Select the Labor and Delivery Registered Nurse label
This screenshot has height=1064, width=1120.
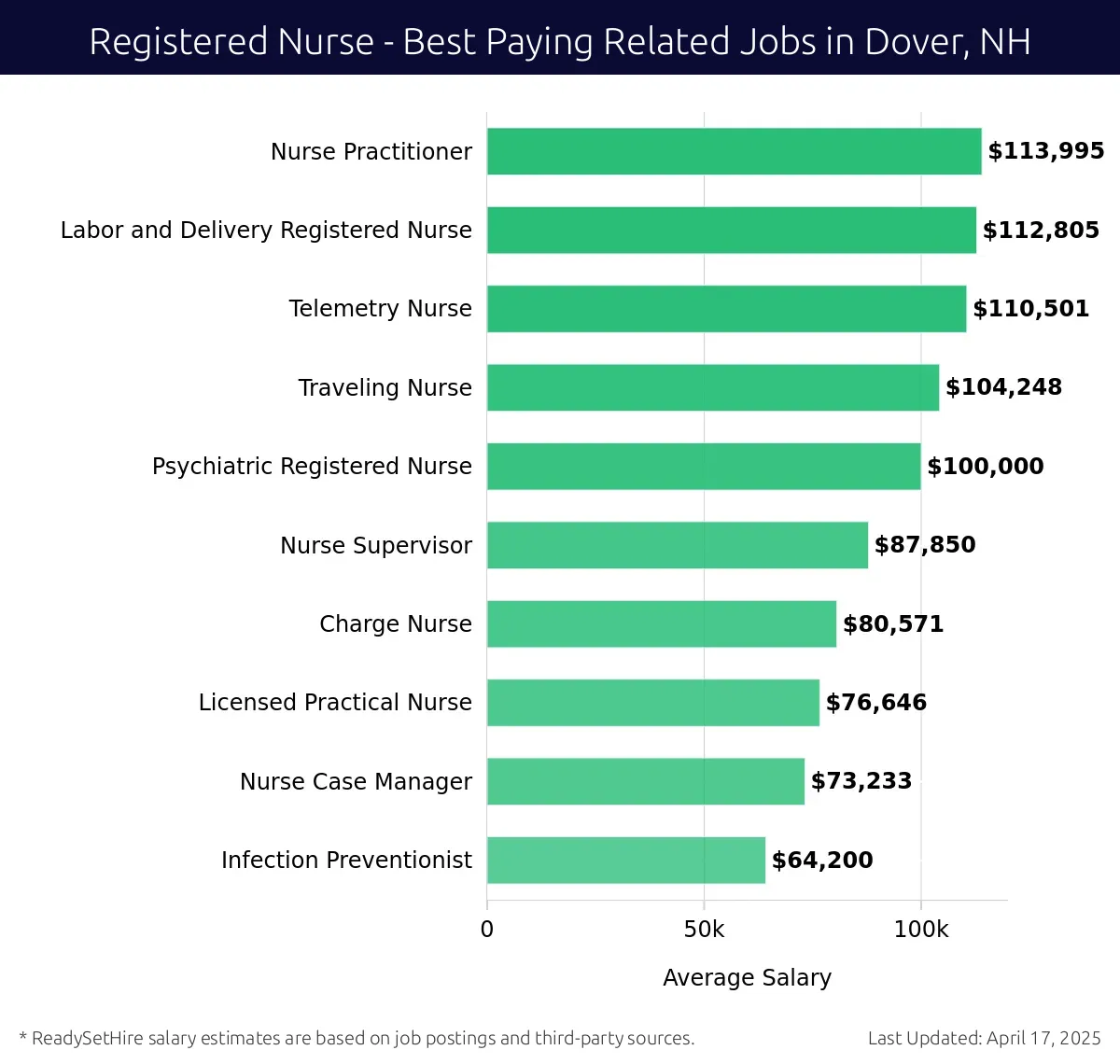coord(266,230)
